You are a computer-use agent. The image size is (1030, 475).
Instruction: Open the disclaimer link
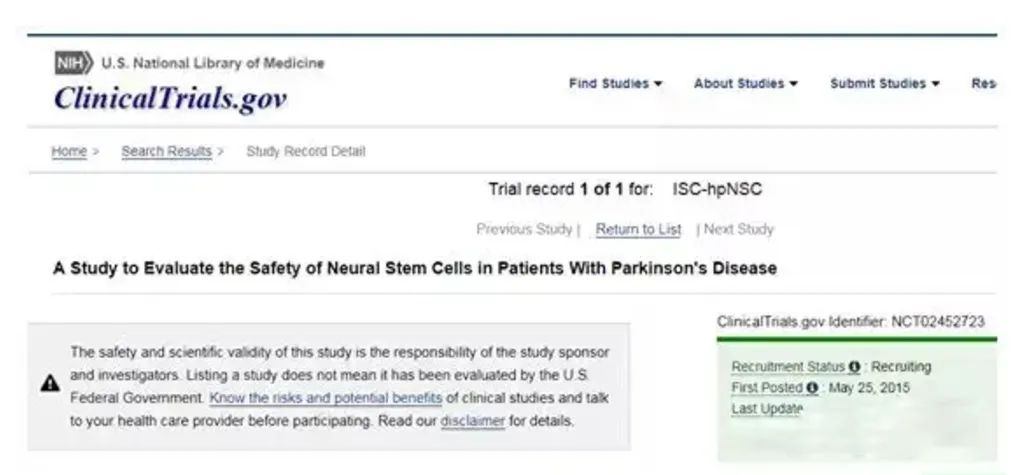(472, 421)
